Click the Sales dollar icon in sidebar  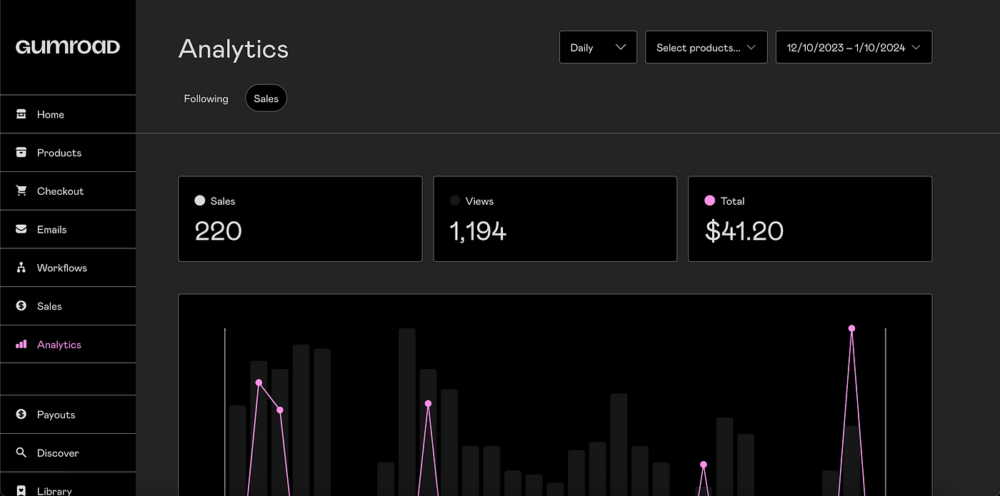21,305
